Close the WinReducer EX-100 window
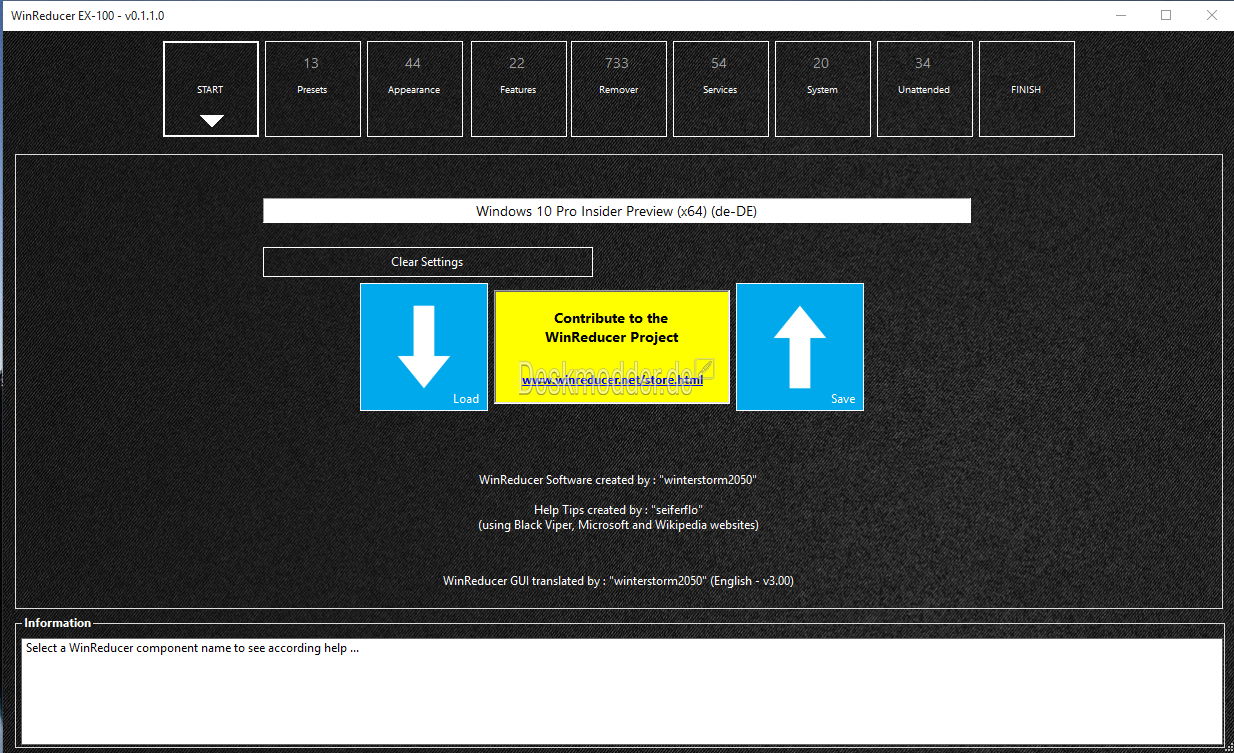This screenshot has height=753, width=1234. [1211, 15]
